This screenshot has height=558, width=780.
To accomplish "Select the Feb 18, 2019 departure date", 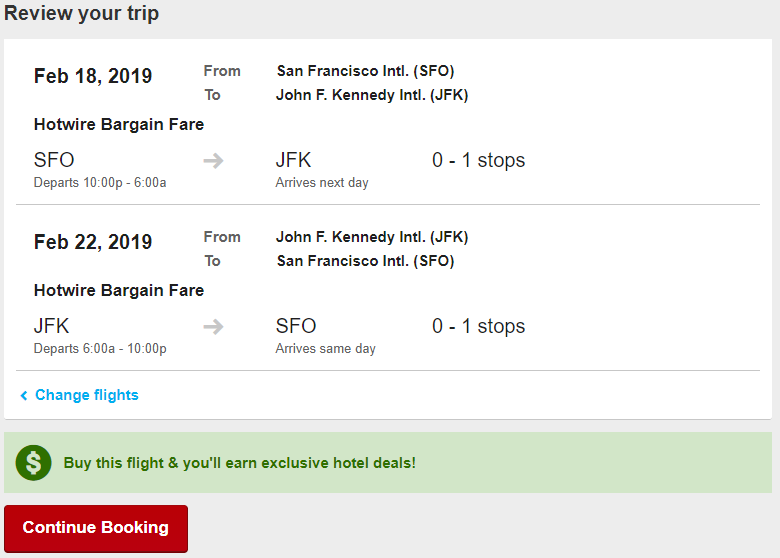I will coord(93,76).
